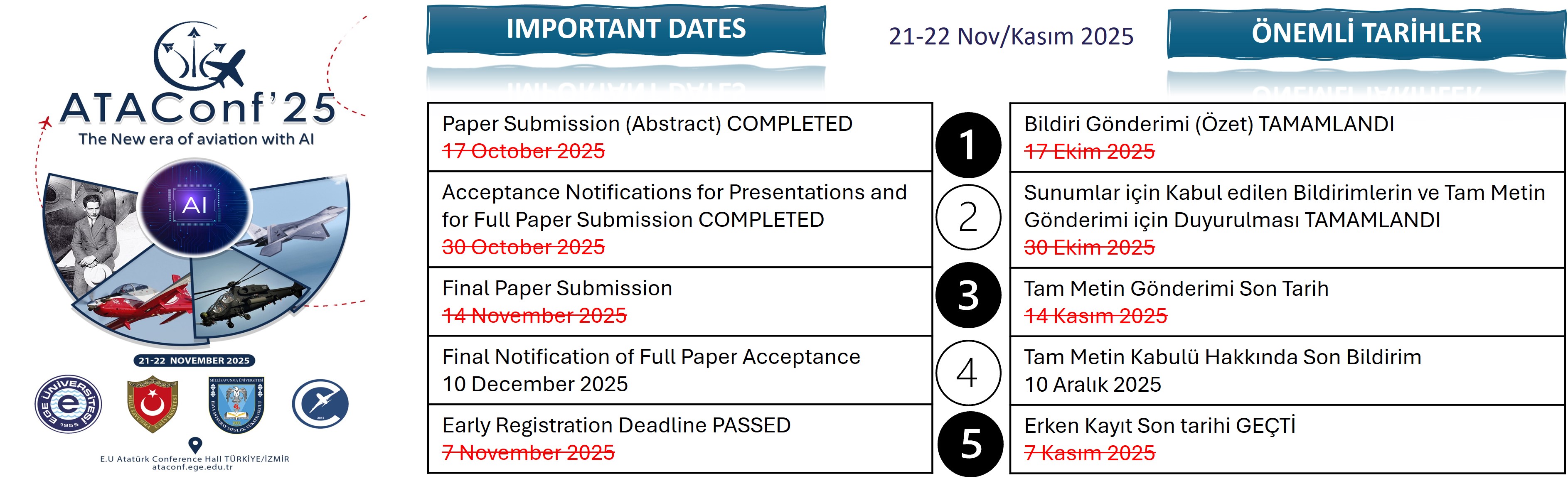Click the 21-22 NOVEMBER 2025 date badge
The height and width of the screenshot is (486, 1568).
(x=194, y=361)
